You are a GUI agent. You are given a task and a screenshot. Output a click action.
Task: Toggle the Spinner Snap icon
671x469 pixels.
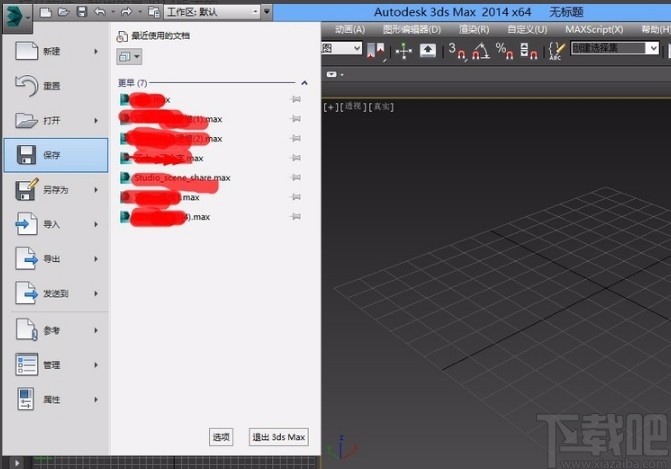point(528,51)
